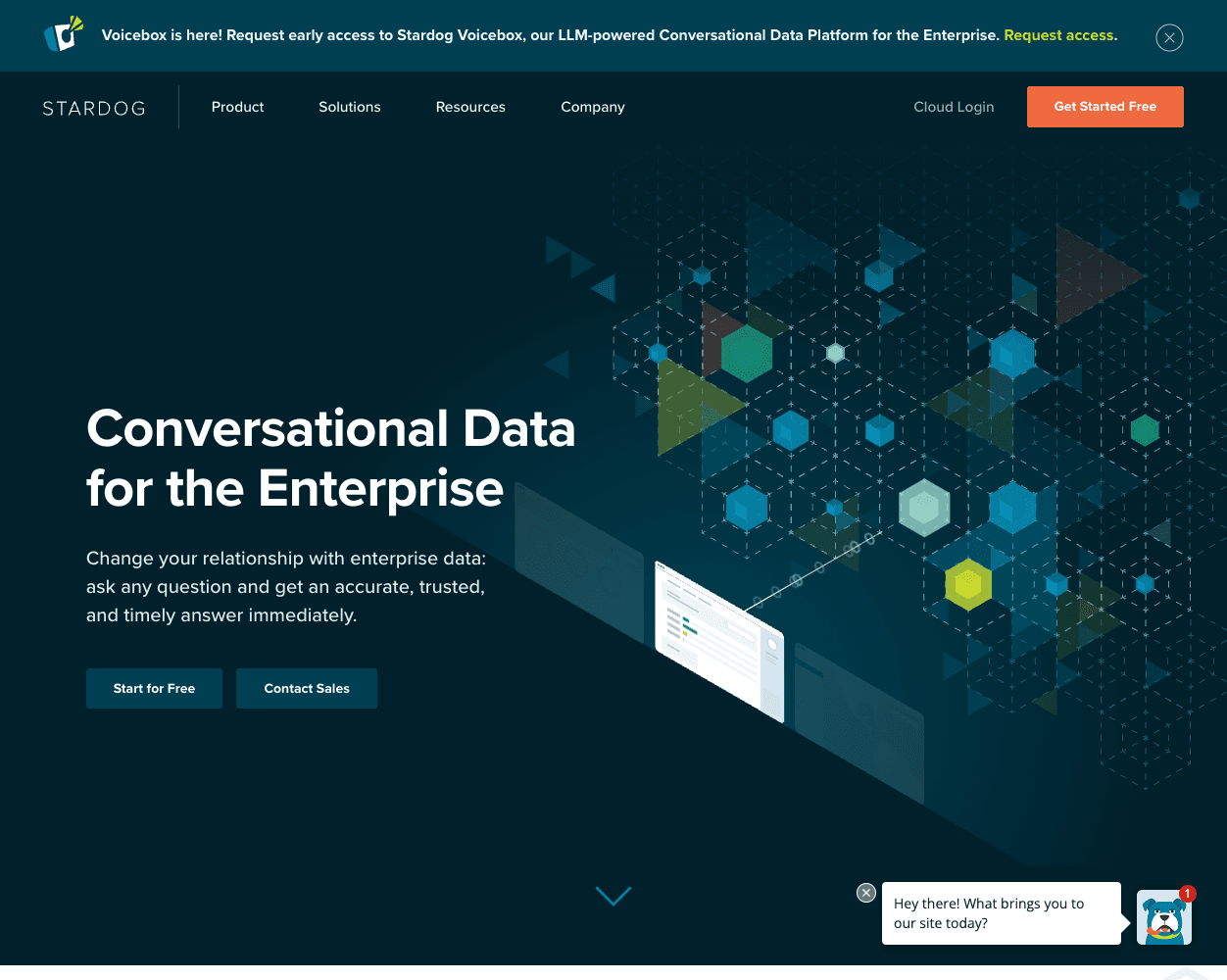The image size is (1227, 980).
Task: Expand the Resources navigation menu
Action: click(470, 107)
